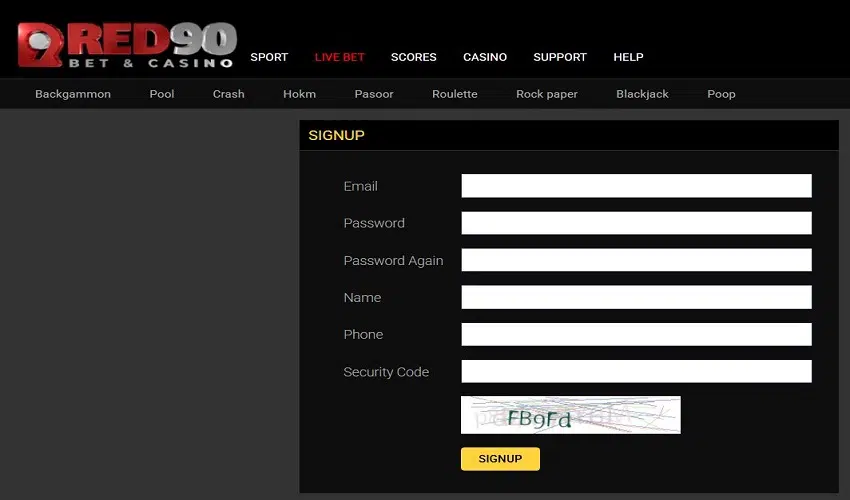Click the captcha image FB9Fd
Viewport: 850px width, 500px height.
[x=570, y=415]
